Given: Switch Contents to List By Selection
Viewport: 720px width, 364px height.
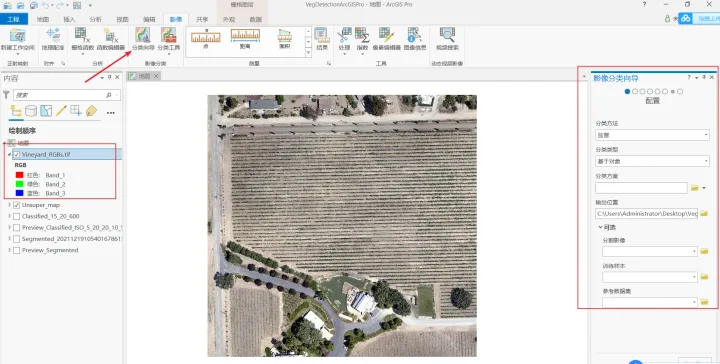Looking at the screenshot, I should 46,111.
